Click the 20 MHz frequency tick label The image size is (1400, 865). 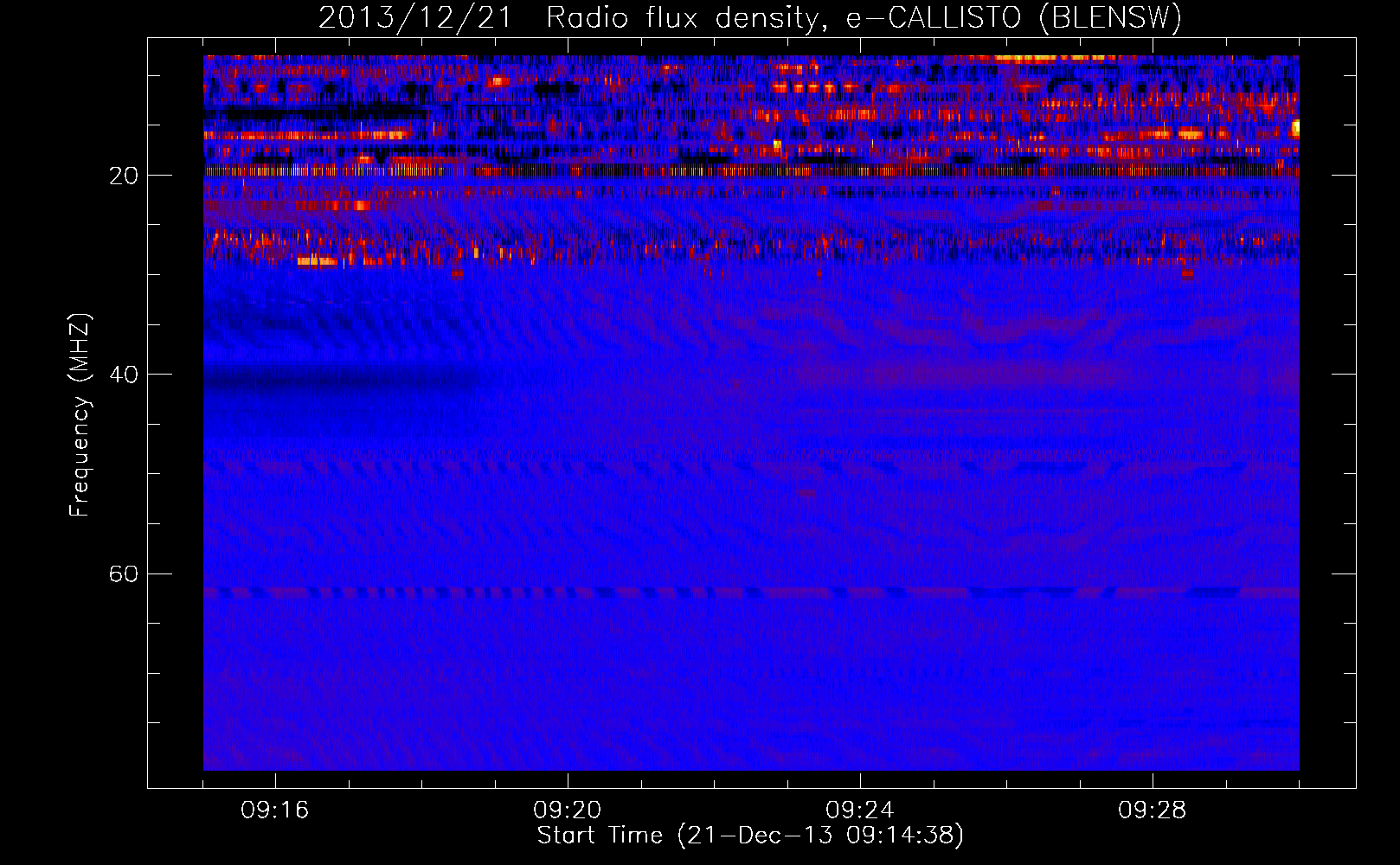tap(124, 176)
